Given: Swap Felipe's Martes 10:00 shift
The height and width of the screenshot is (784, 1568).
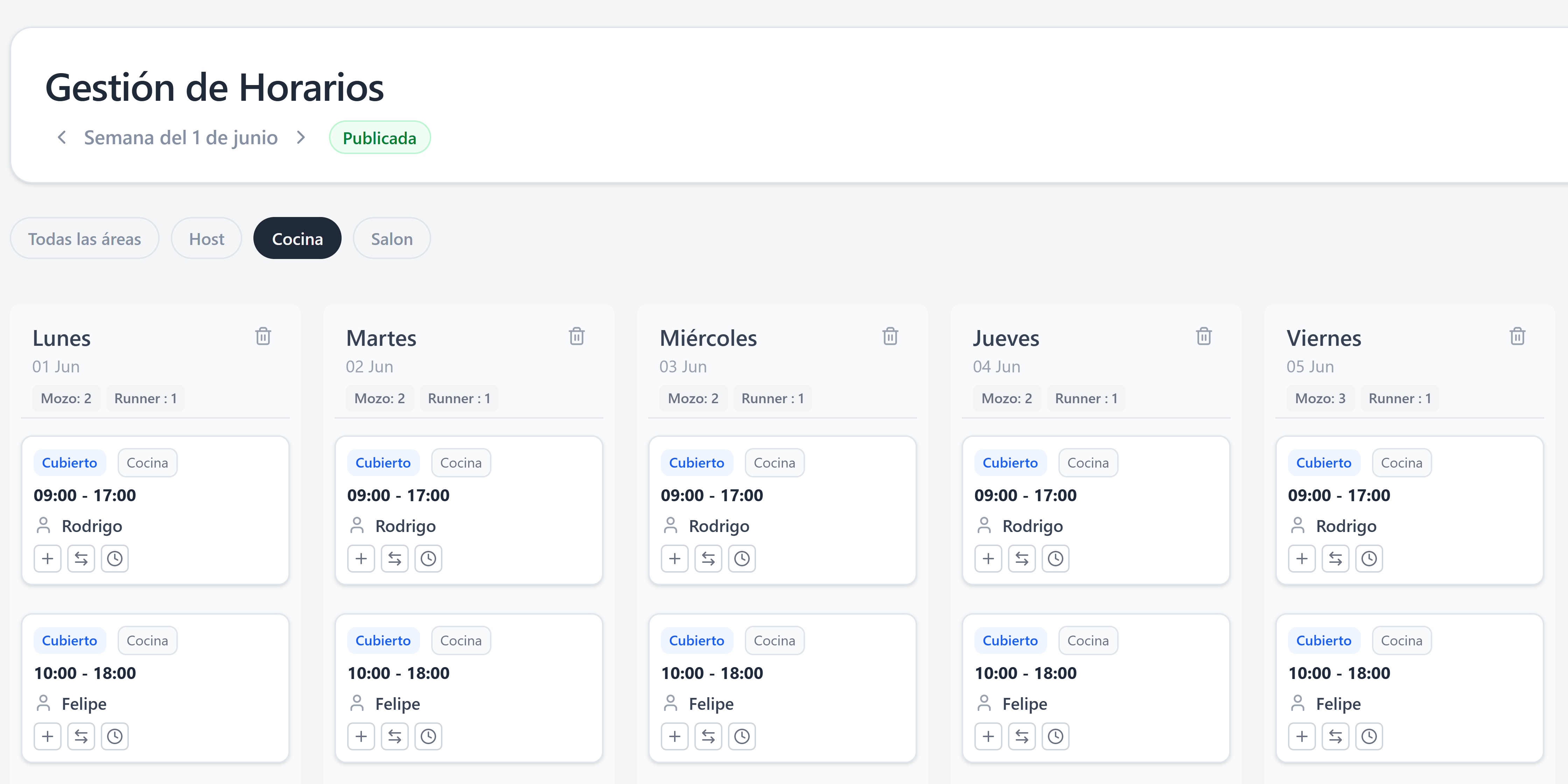Looking at the screenshot, I should (x=394, y=736).
